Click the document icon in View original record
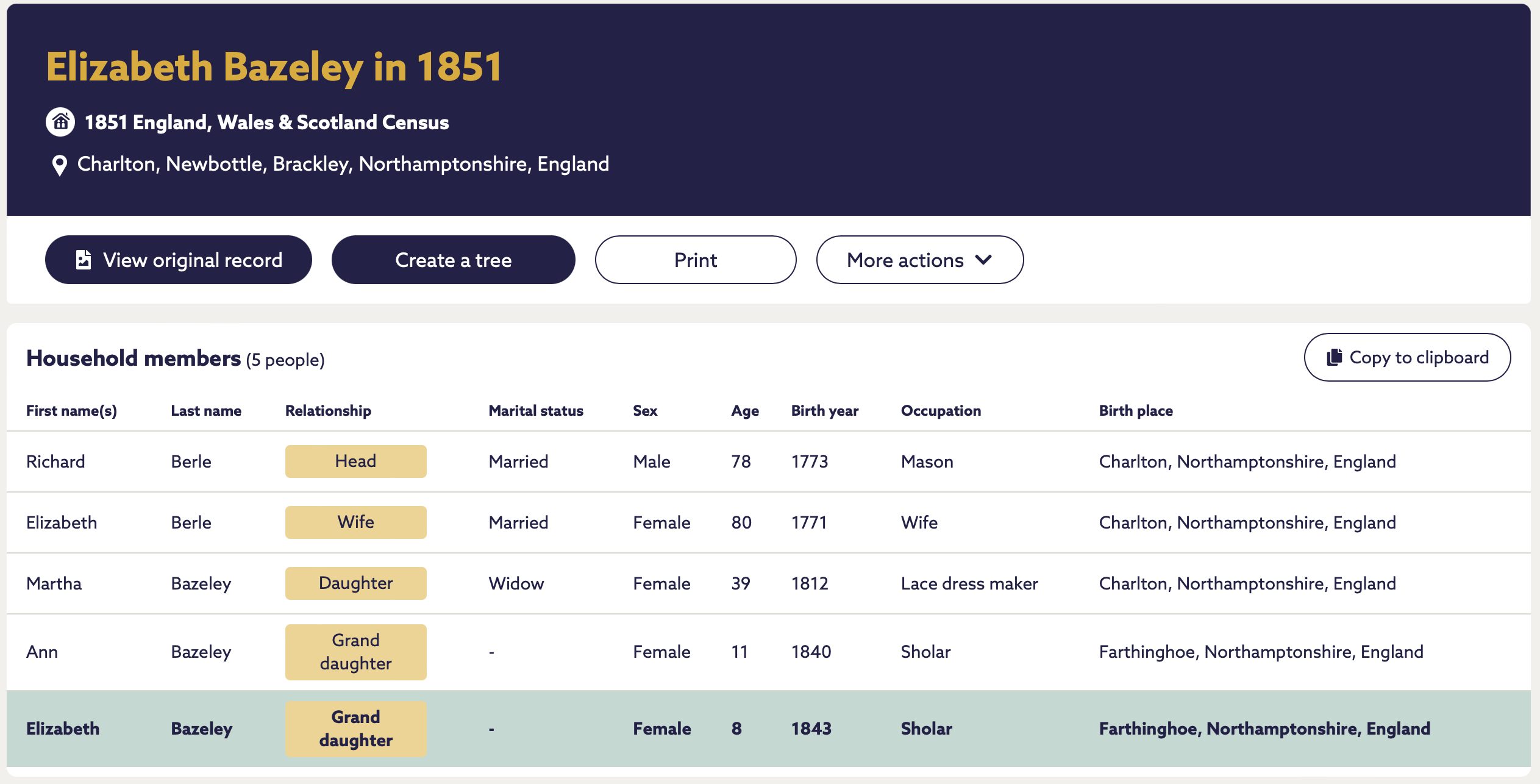This screenshot has width=1540, height=784. pos(84,260)
